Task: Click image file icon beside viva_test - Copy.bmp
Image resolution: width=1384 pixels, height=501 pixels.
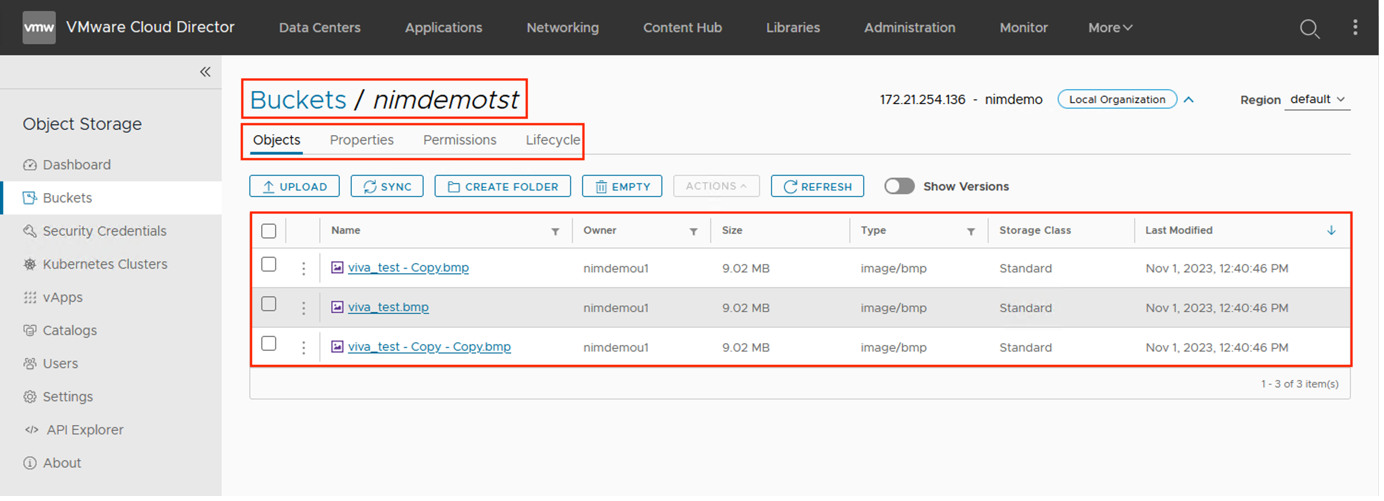Action: click(338, 268)
